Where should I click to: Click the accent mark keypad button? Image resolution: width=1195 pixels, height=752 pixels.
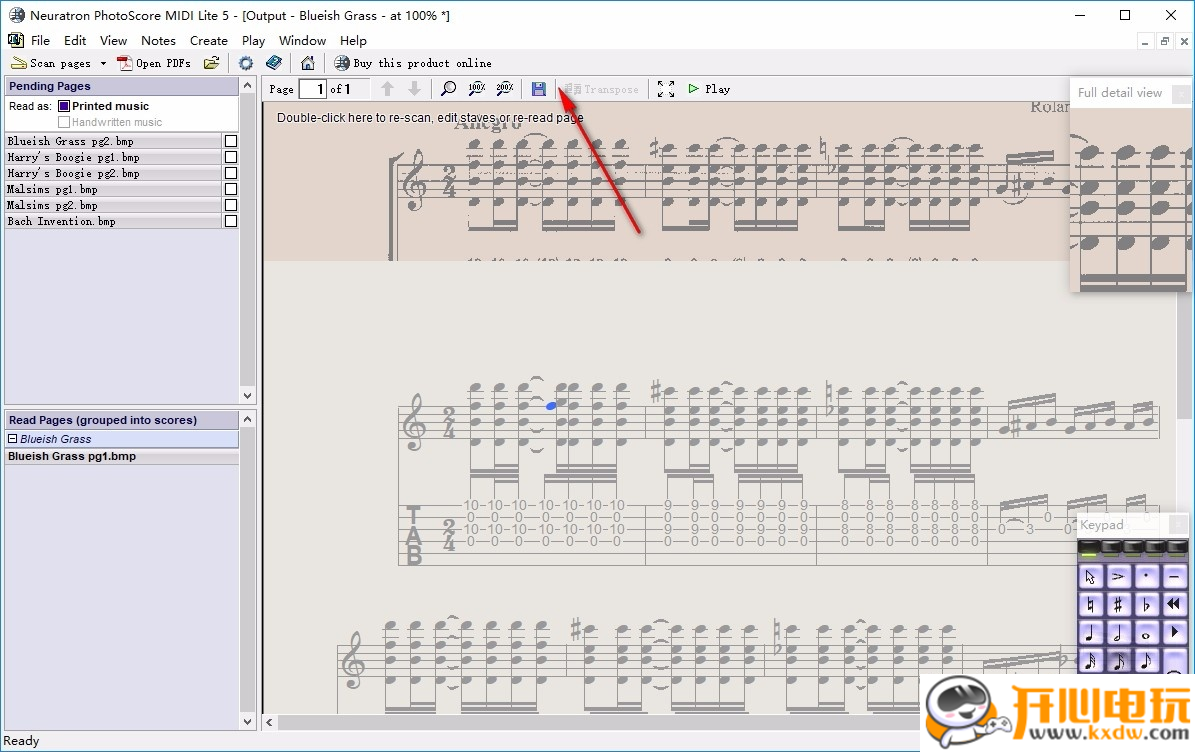click(1118, 577)
